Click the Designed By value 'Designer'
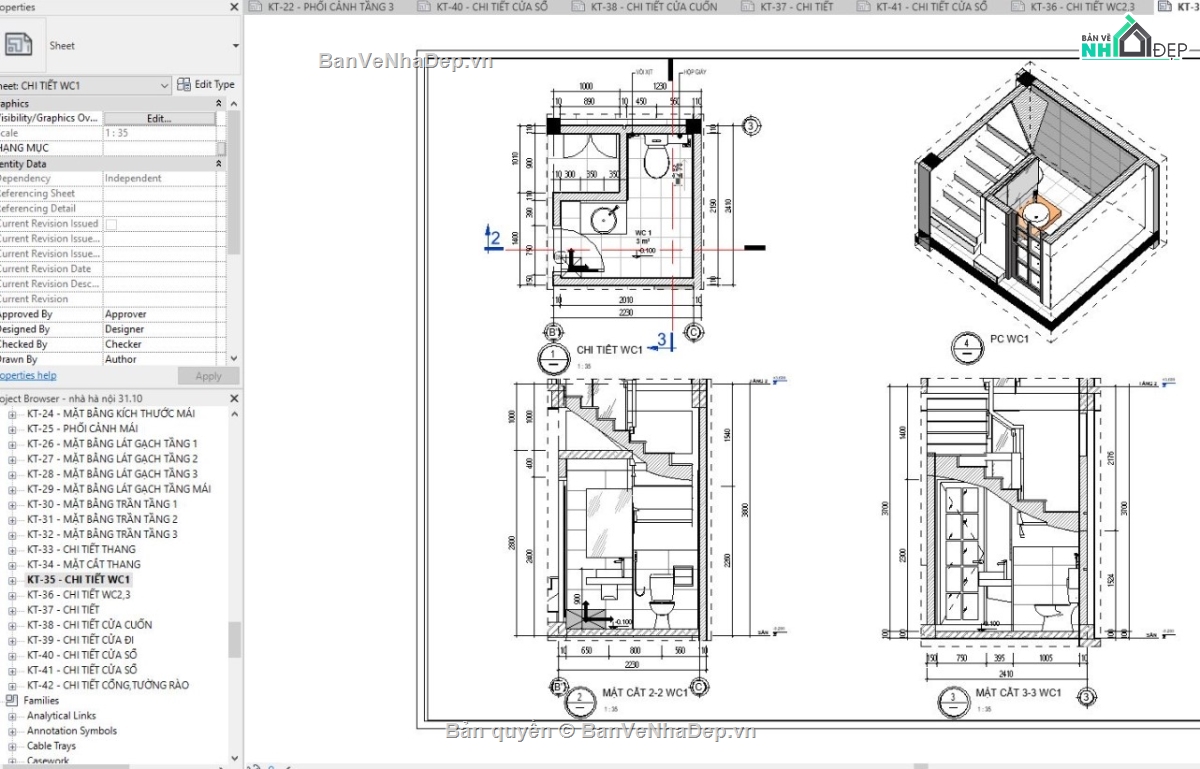The image size is (1200, 769). (124, 329)
